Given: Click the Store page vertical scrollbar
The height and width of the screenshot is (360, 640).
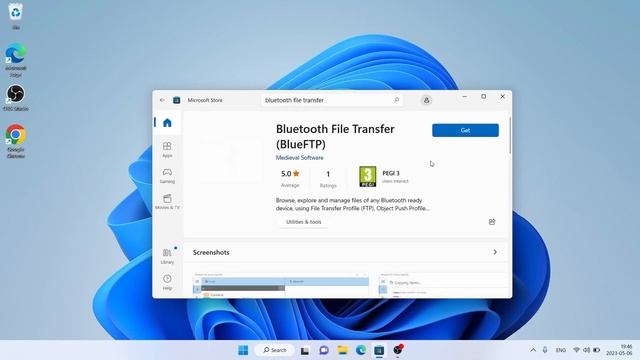Looking at the screenshot, I should [510, 136].
